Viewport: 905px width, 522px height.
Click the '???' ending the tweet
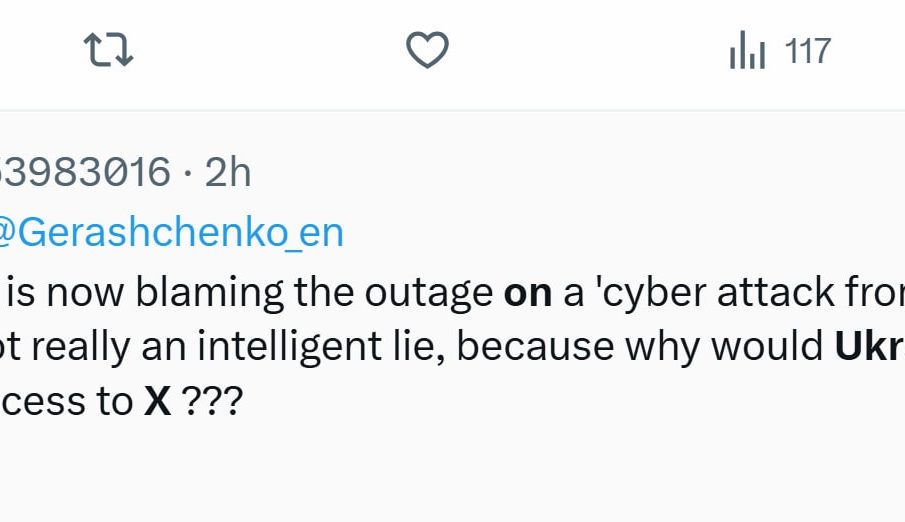pyautogui.click(x=212, y=401)
